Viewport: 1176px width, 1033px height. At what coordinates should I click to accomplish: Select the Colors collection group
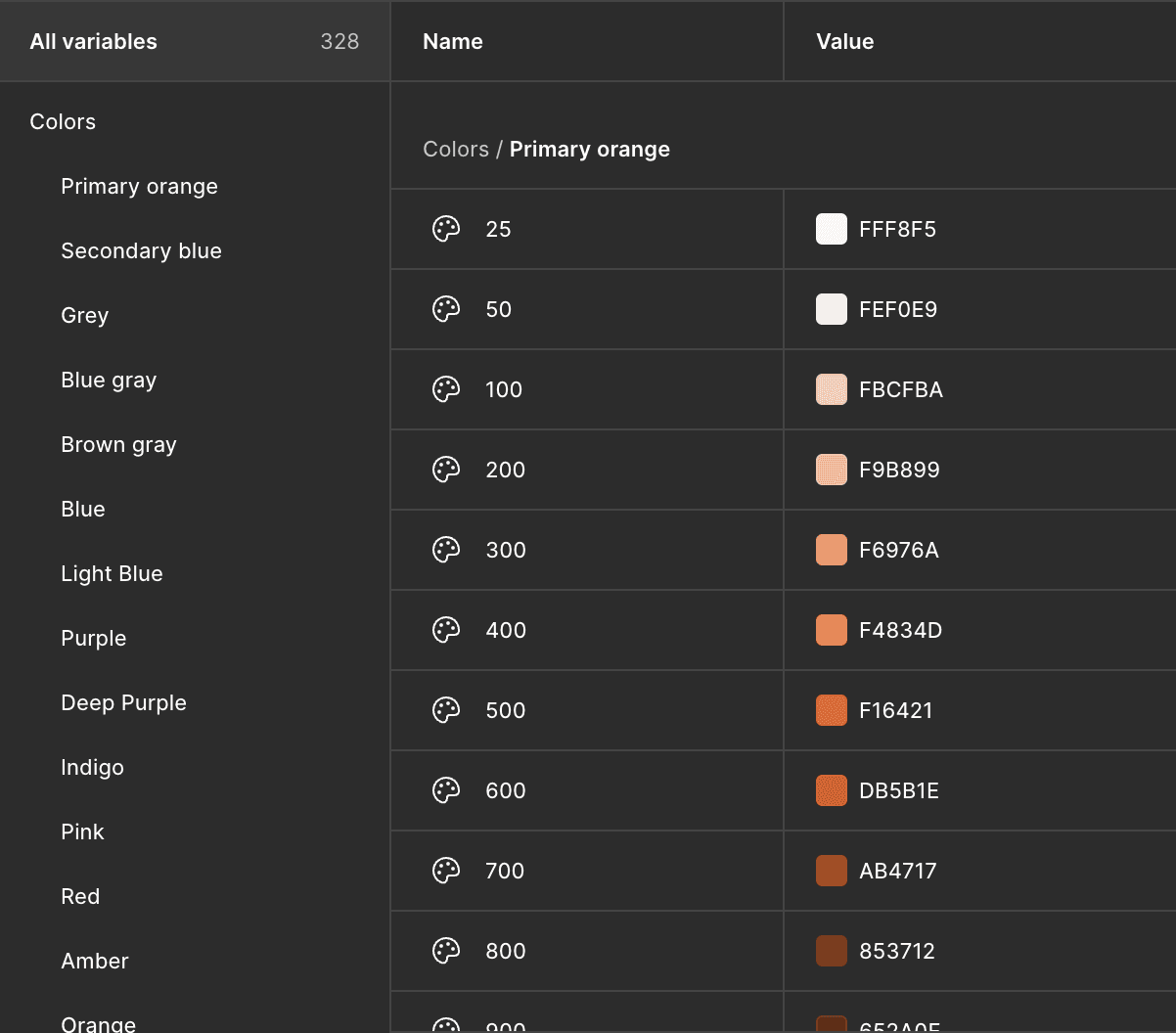[63, 121]
